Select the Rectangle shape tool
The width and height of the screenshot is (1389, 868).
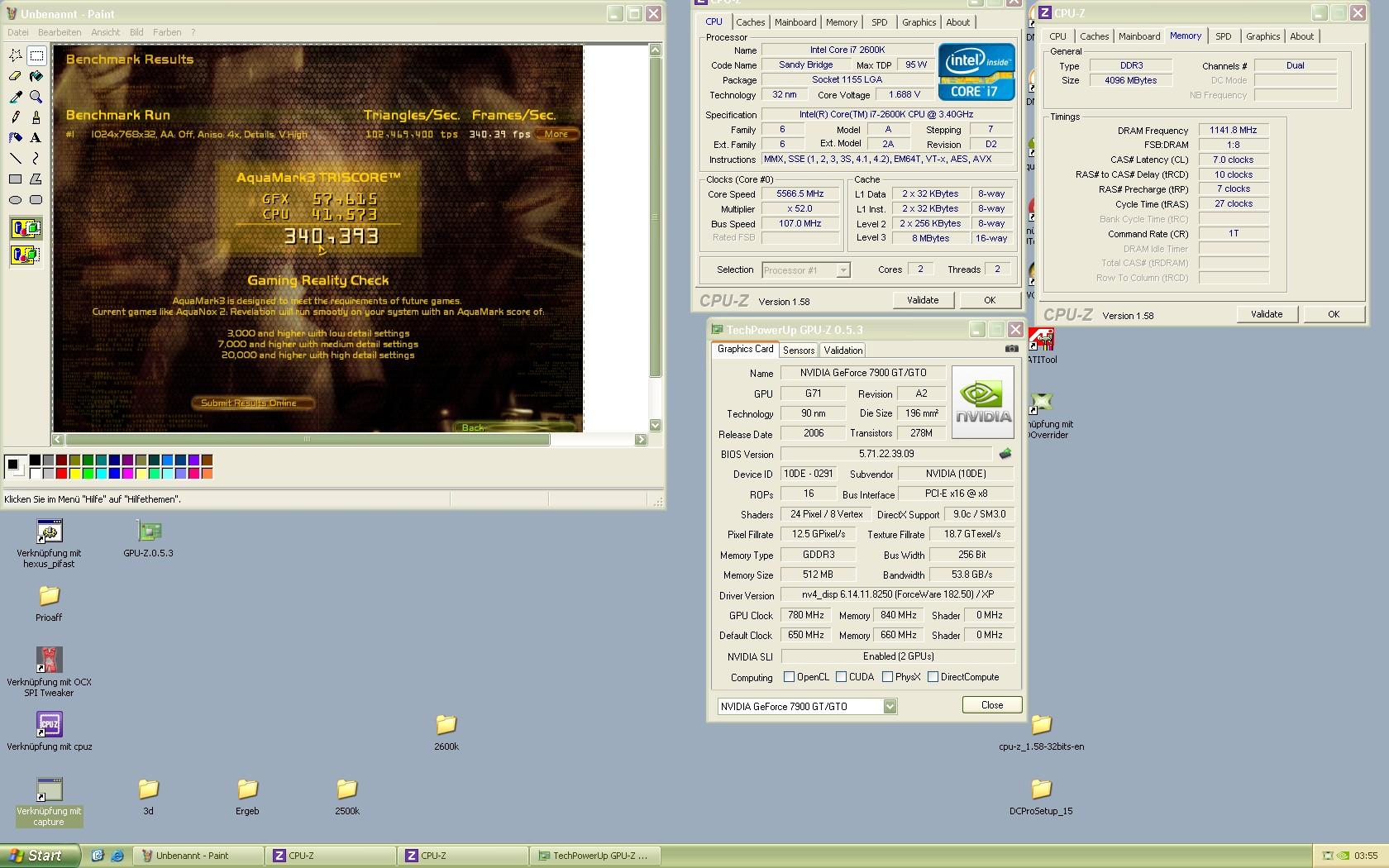coord(16,179)
